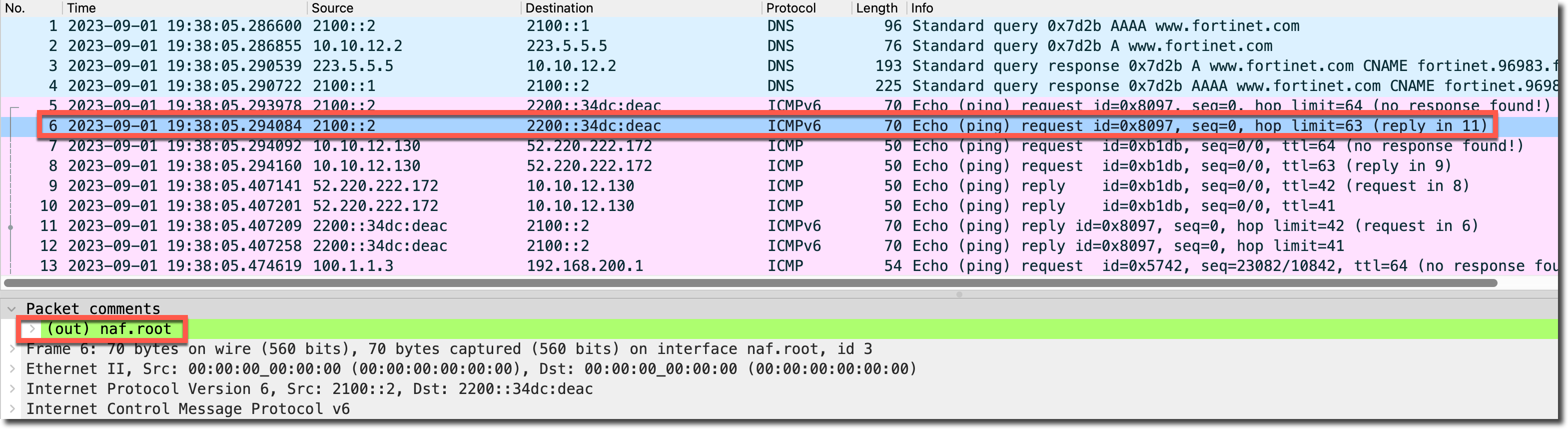Expand Internet Control Message Protocol v6 row
This screenshot has width=1568, height=429.
(x=11, y=409)
